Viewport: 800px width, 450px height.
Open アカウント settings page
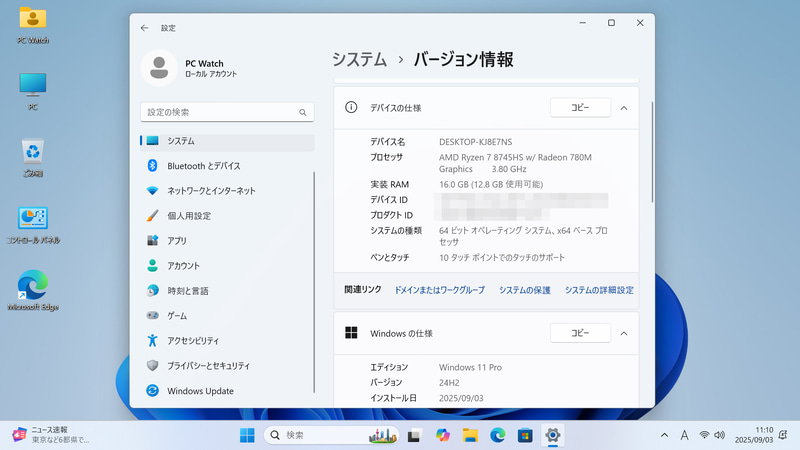[x=228, y=266]
